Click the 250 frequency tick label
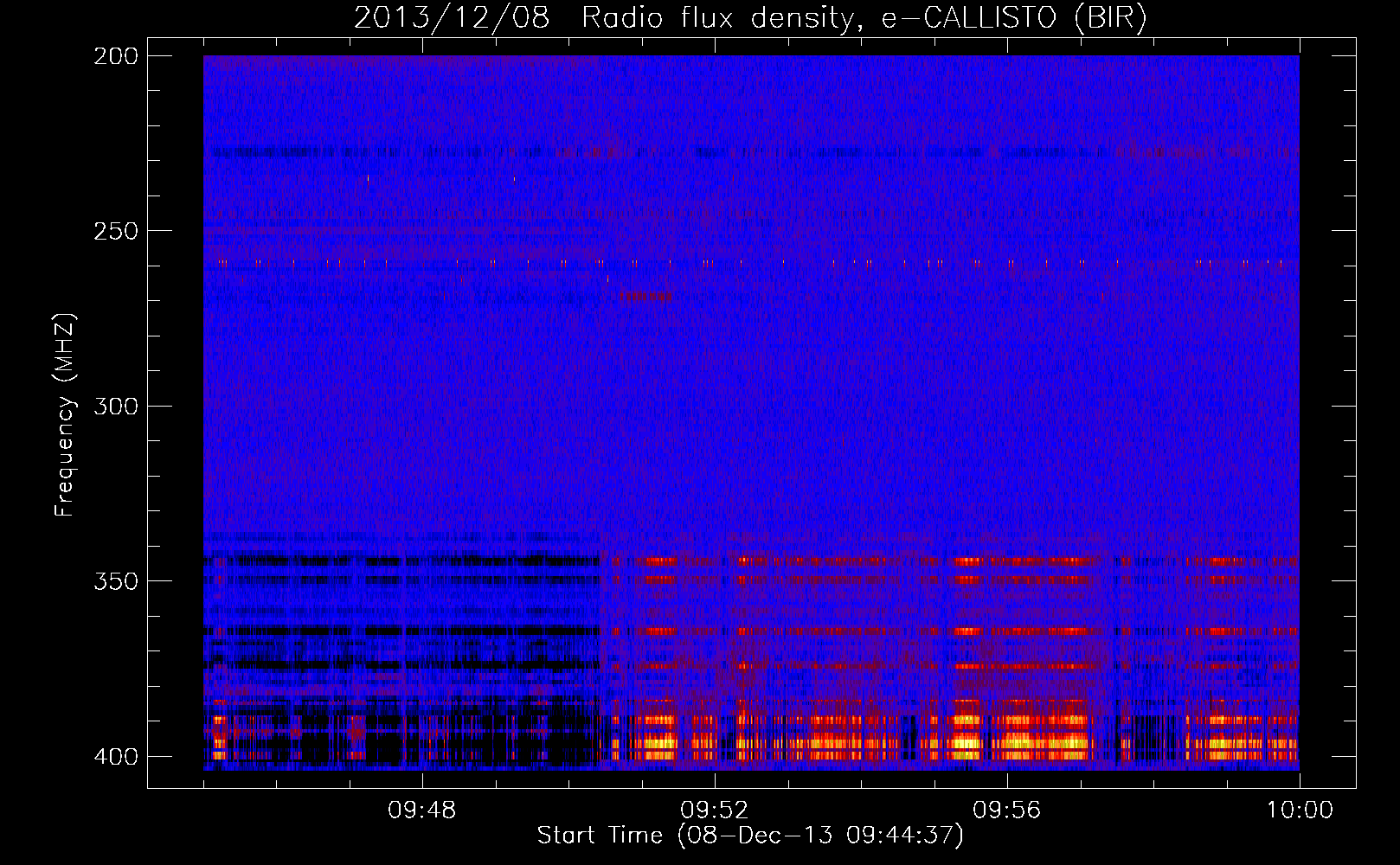This screenshot has width=1400, height=865. click(115, 231)
